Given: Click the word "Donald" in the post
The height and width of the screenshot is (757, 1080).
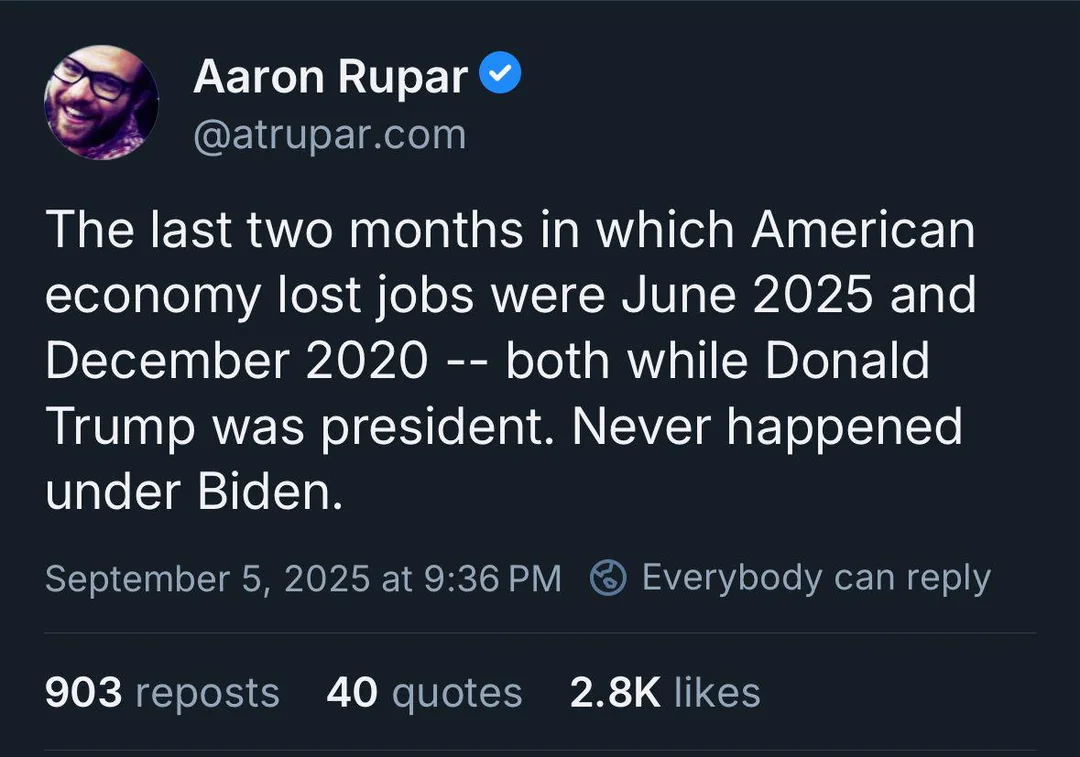Looking at the screenshot, I should (848, 361).
